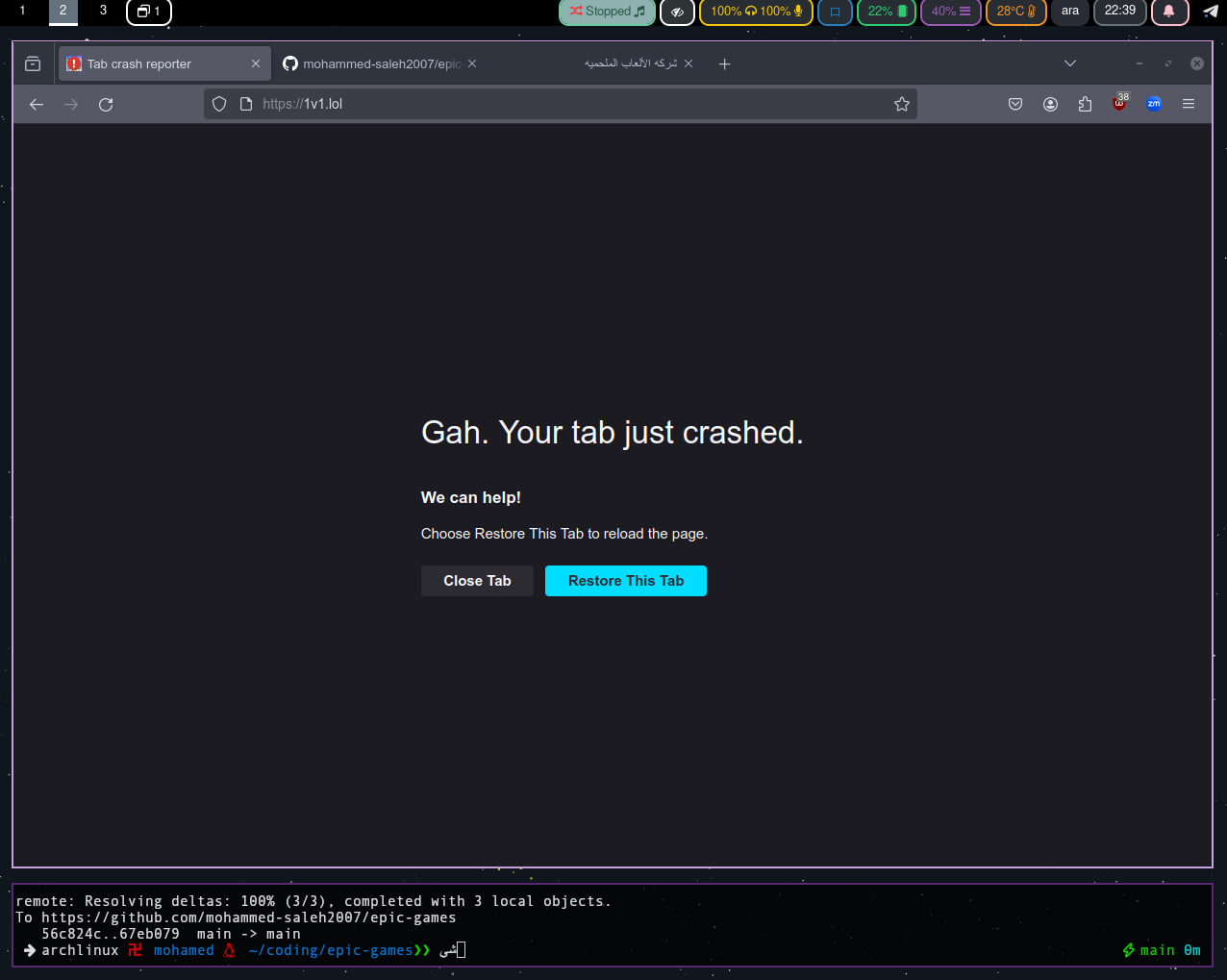Open the Firefox account icon
This screenshot has width=1227, height=980.
[x=1050, y=104]
